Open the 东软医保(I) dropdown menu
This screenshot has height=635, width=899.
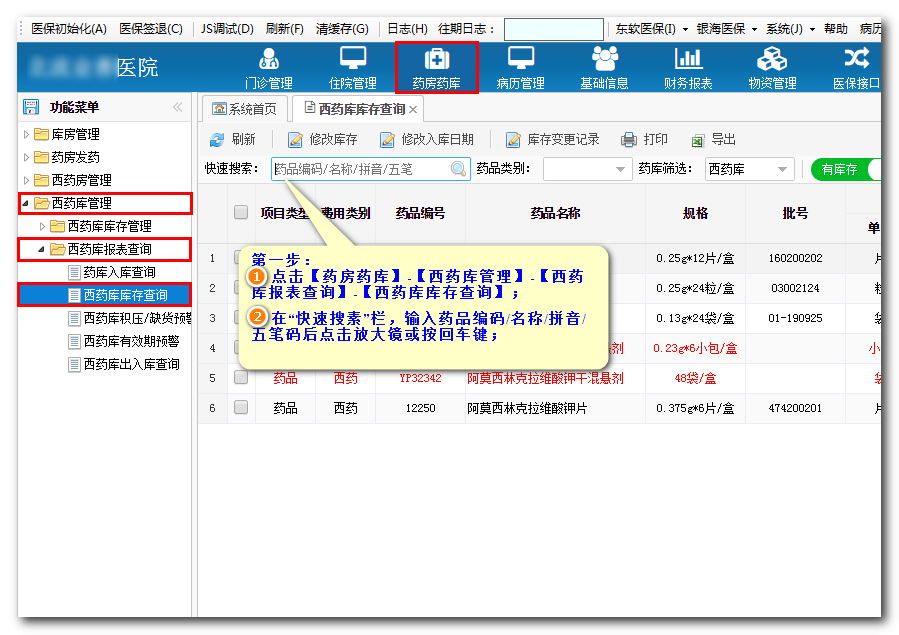tap(651, 29)
